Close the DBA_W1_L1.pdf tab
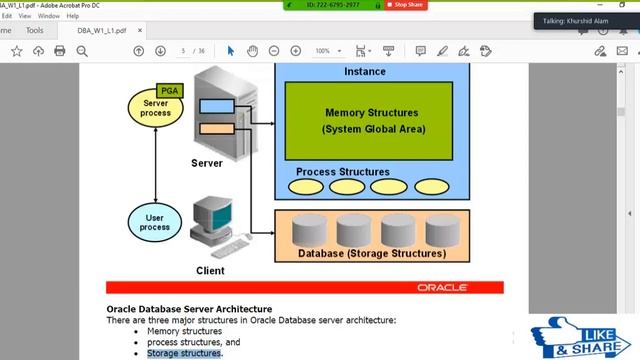 click(x=140, y=30)
